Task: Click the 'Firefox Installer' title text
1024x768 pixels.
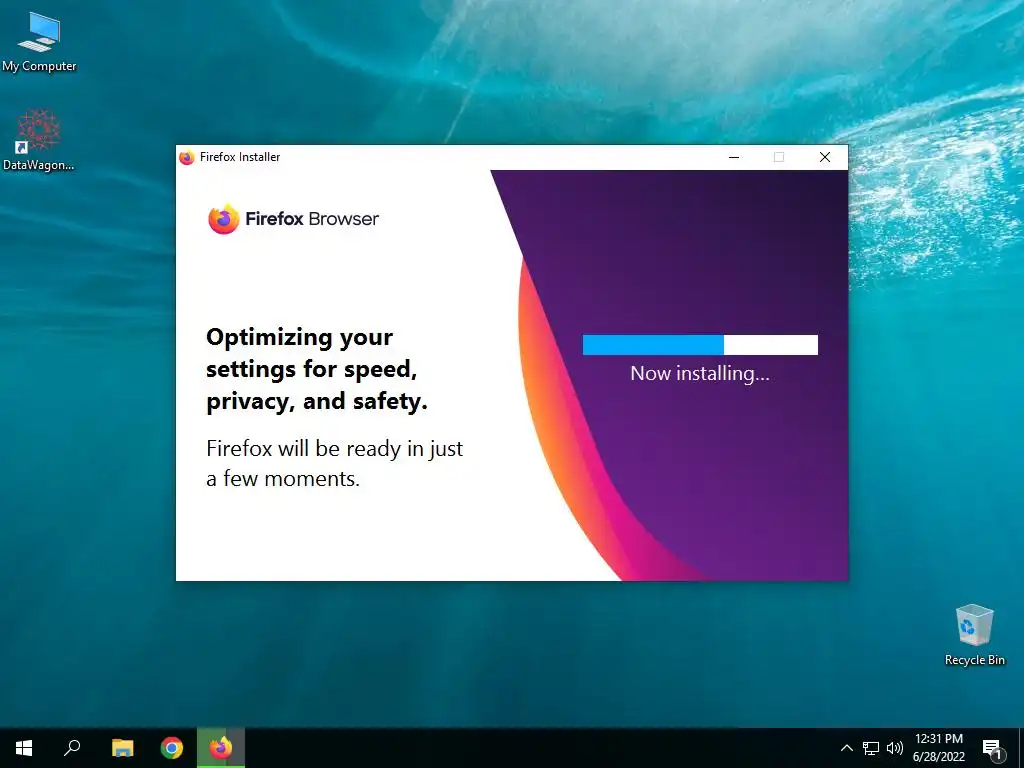Action: (x=240, y=157)
